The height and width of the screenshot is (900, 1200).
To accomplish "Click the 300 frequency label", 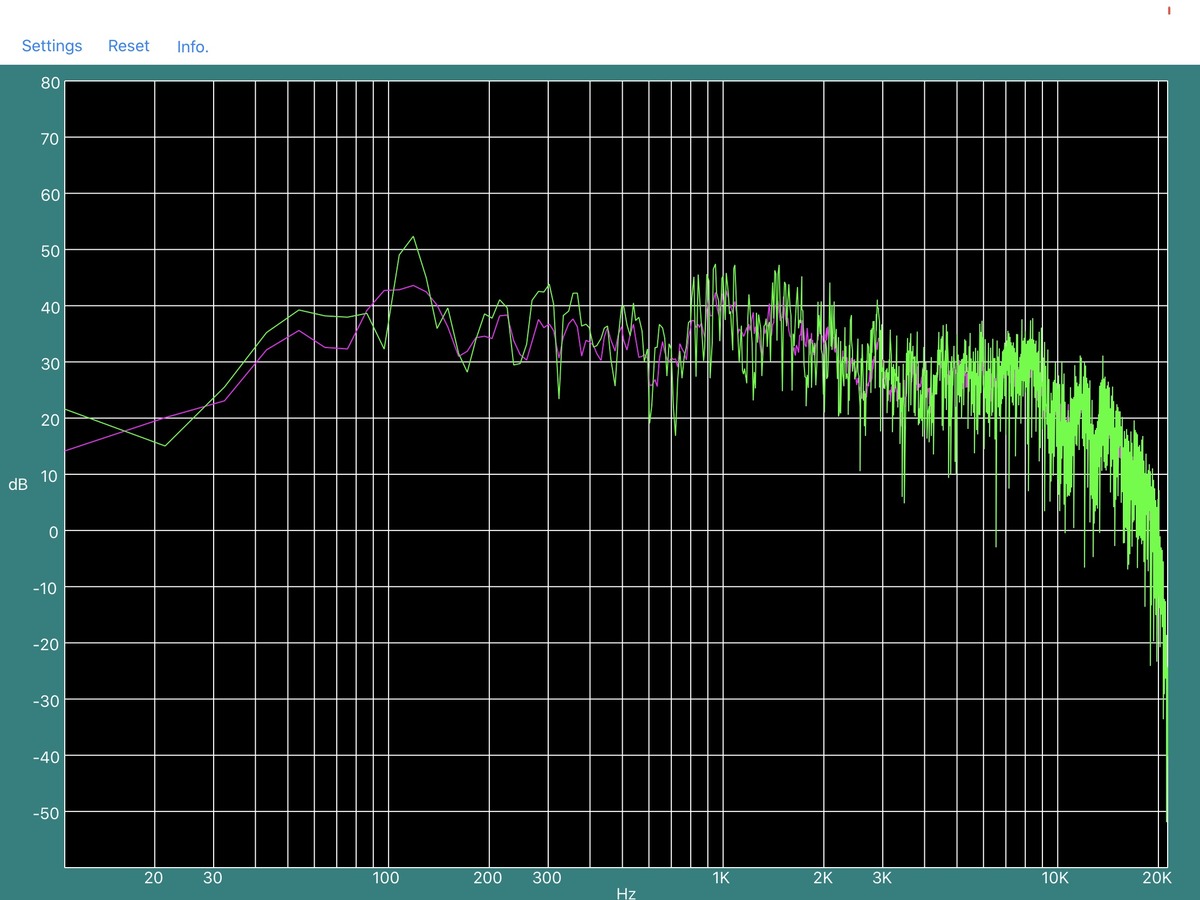I will 546,878.
